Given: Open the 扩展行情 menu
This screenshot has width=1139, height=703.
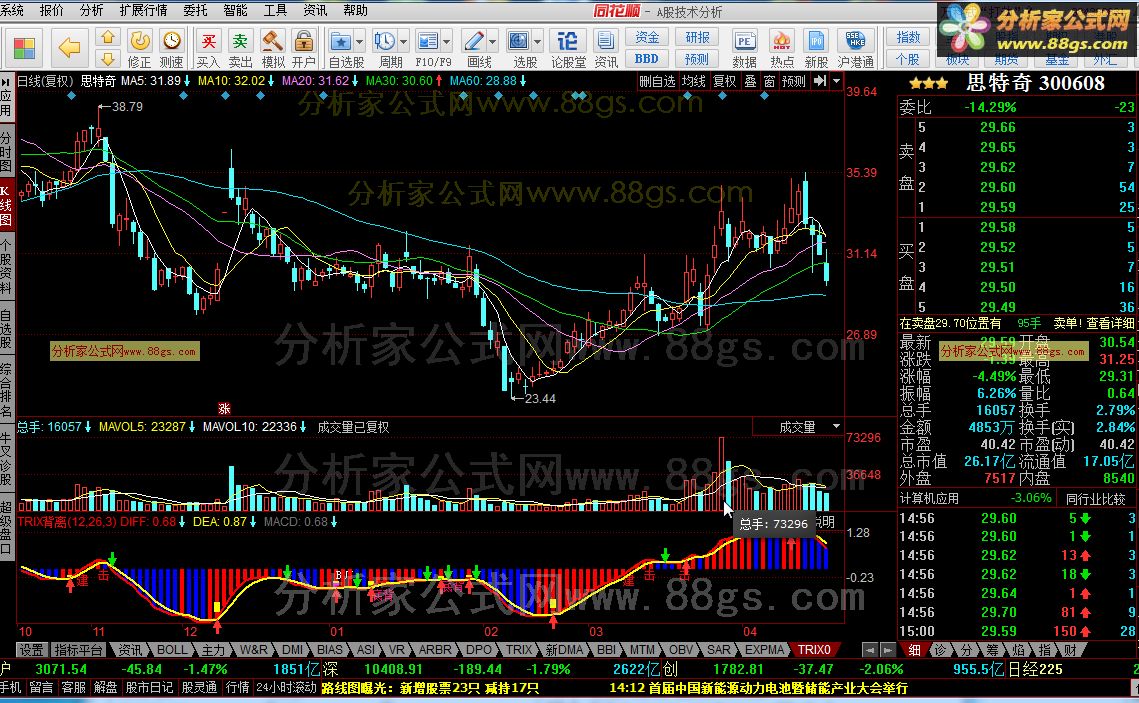Looking at the screenshot, I should point(143,10).
